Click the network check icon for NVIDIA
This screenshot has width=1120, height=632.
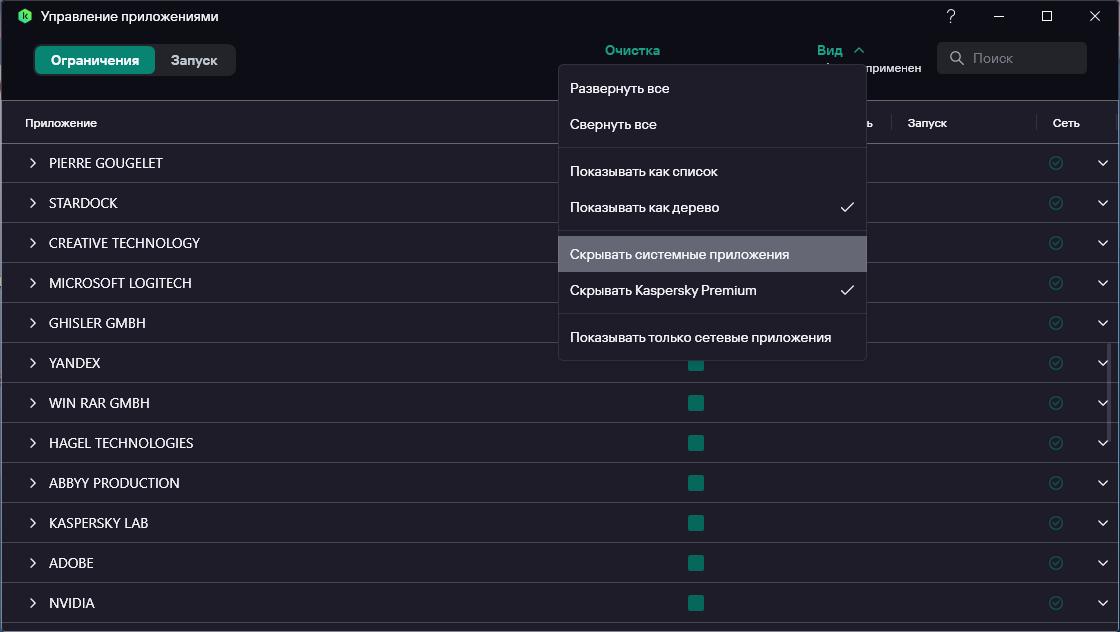pyautogui.click(x=1055, y=603)
